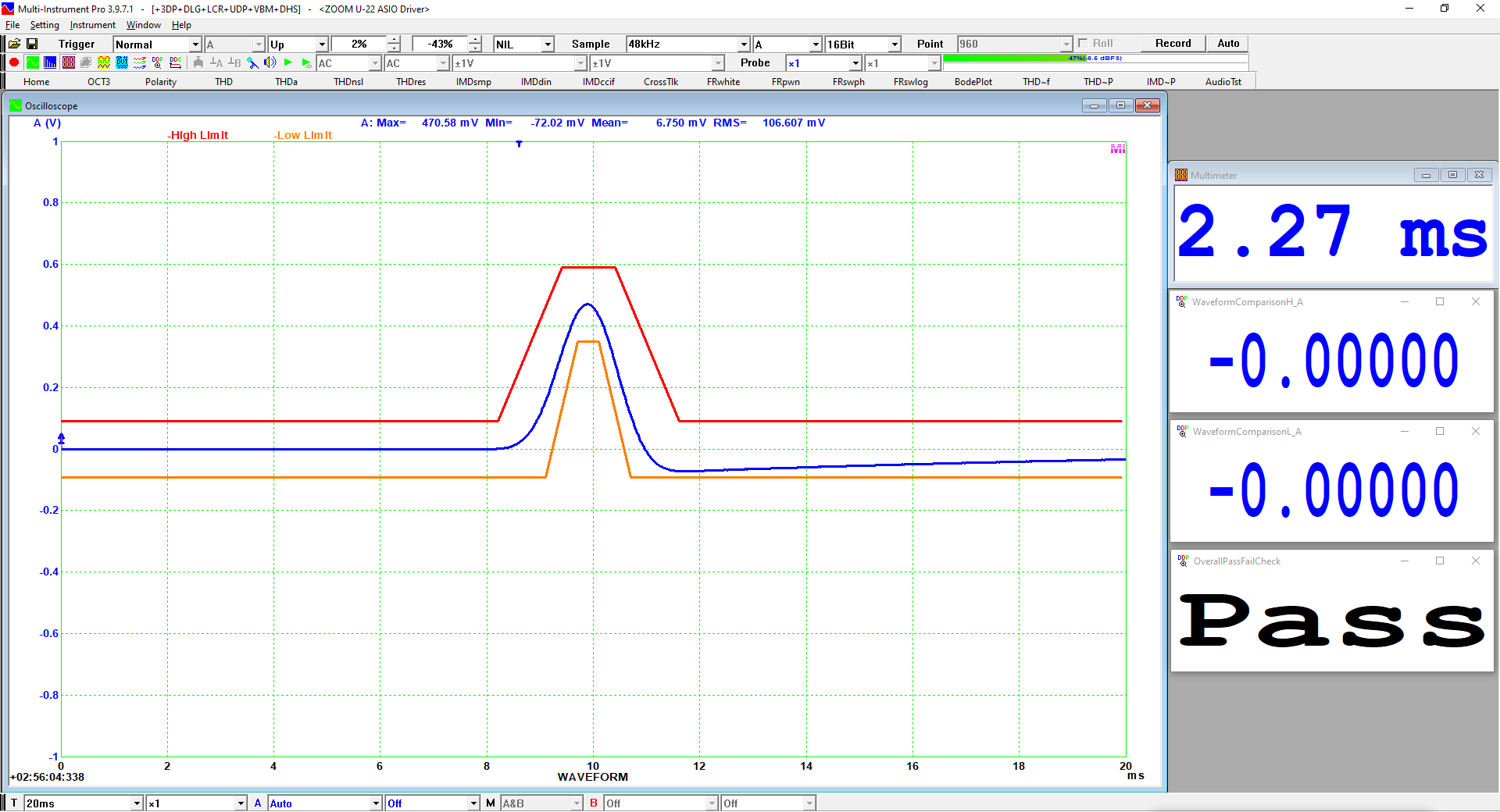
Task: Click the channel B zeroing icon
Action: point(234,62)
